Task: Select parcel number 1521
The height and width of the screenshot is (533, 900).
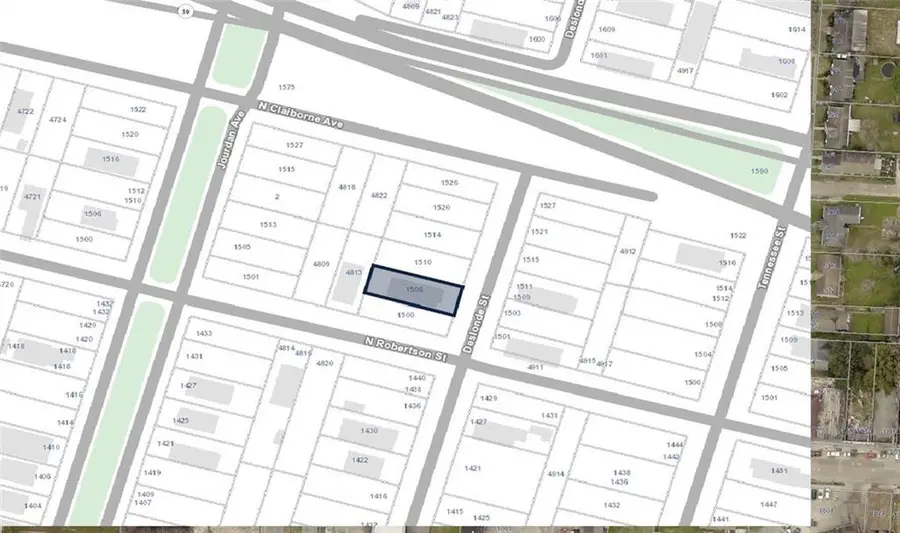Action: (539, 232)
